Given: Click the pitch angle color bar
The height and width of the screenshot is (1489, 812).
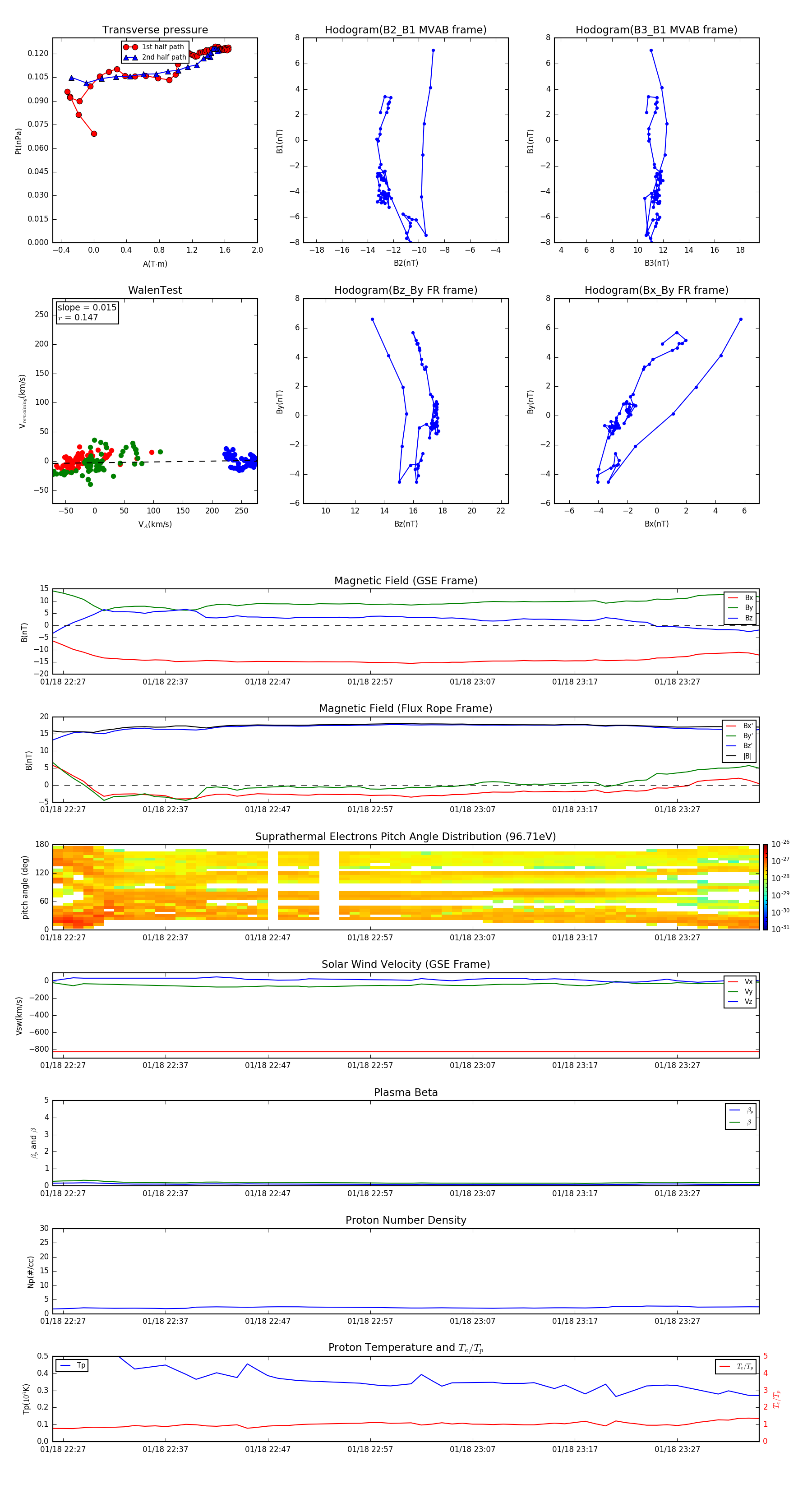Looking at the screenshot, I should click(765, 887).
